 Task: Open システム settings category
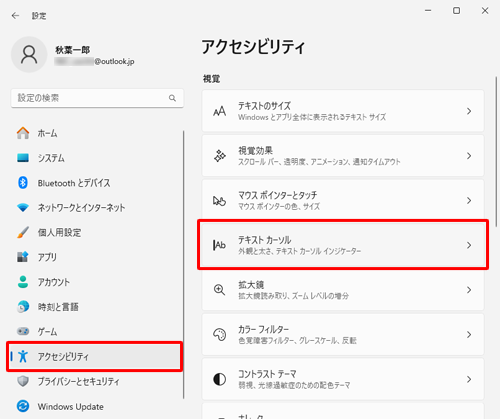coord(95,158)
